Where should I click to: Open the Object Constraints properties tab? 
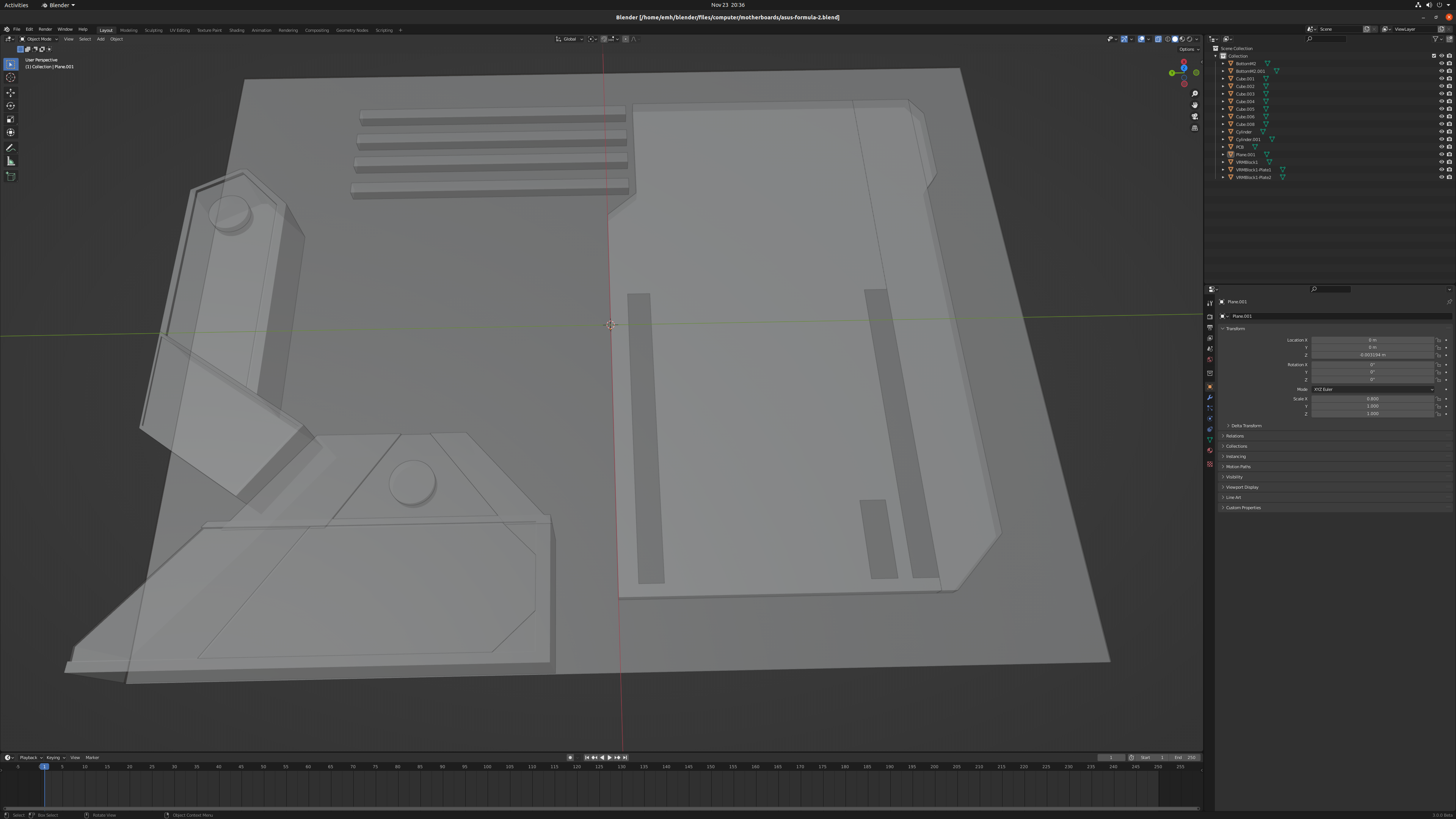1210,430
